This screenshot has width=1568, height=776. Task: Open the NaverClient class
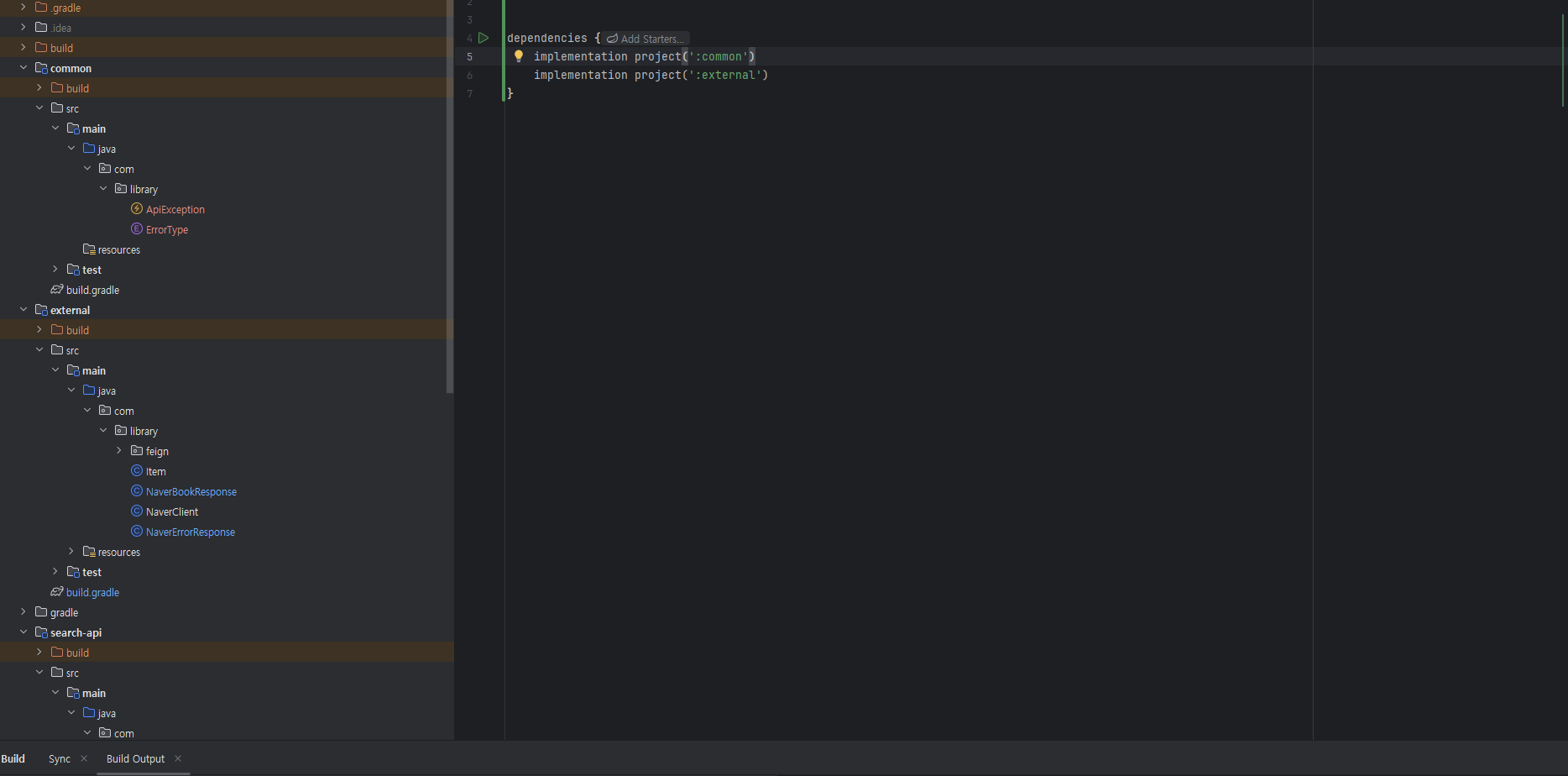tap(172, 511)
